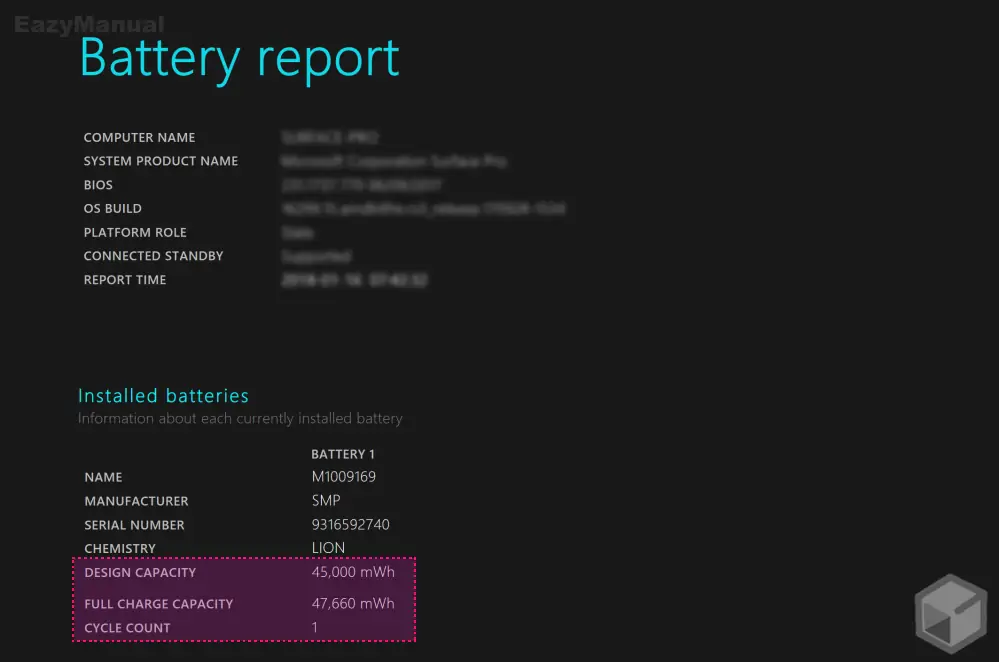Select the battery table's standalone "NAME" label
Screen dimensions: 999x662
click(103, 477)
